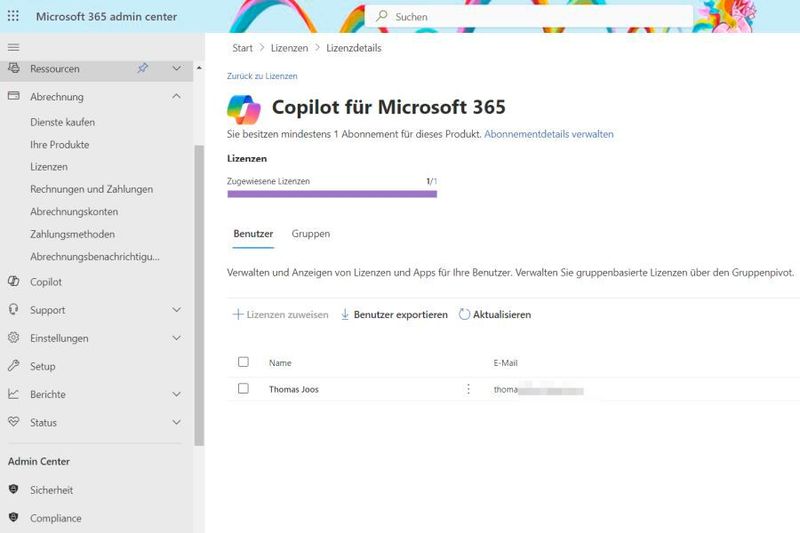This screenshot has width=800, height=533.
Task: Click the Thomas Joos email cell
Action: point(538,390)
